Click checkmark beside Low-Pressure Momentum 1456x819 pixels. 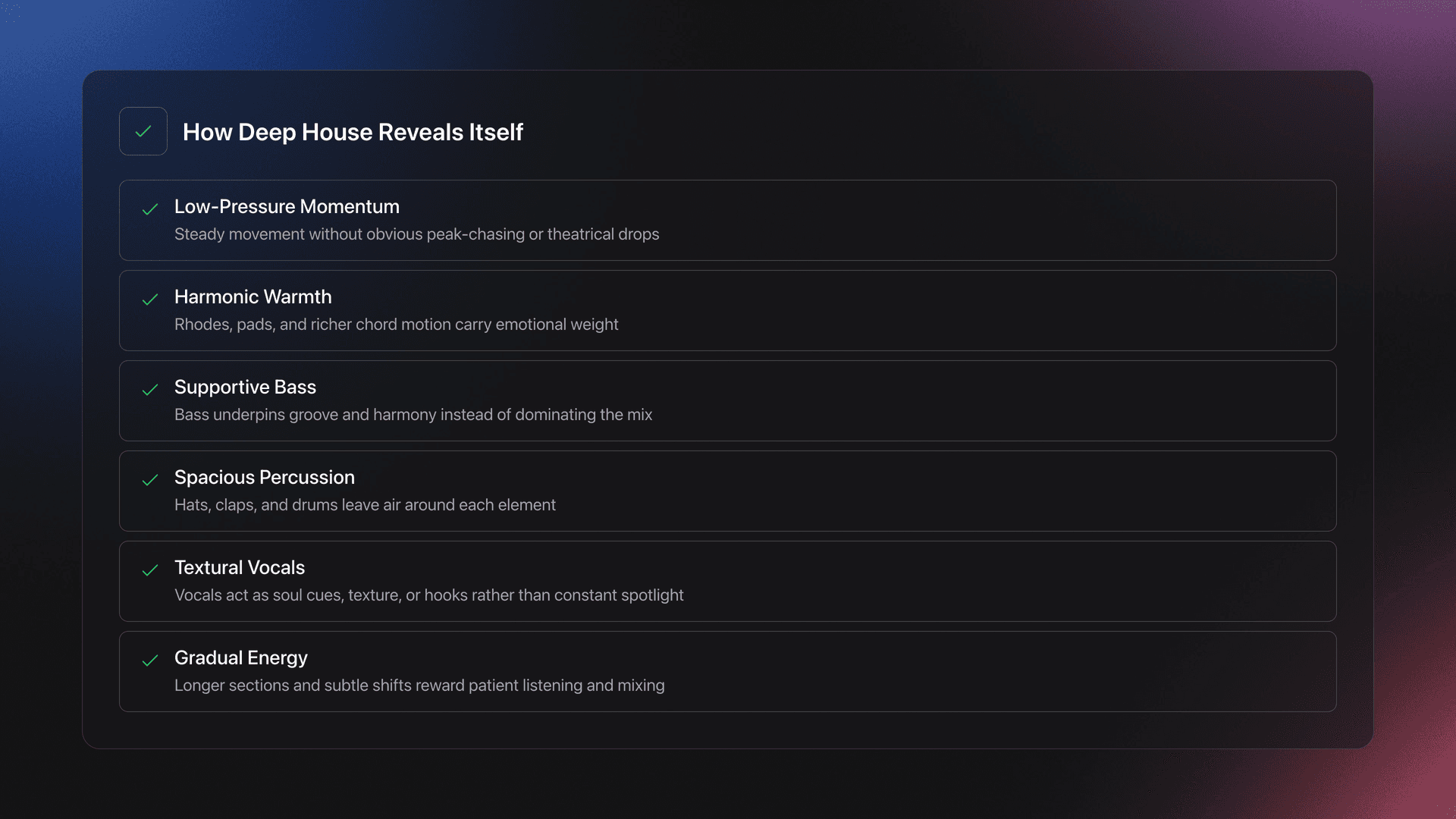tap(150, 209)
